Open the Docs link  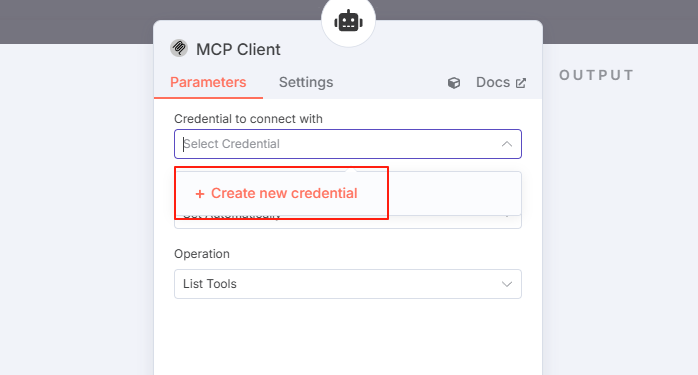(493, 82)
